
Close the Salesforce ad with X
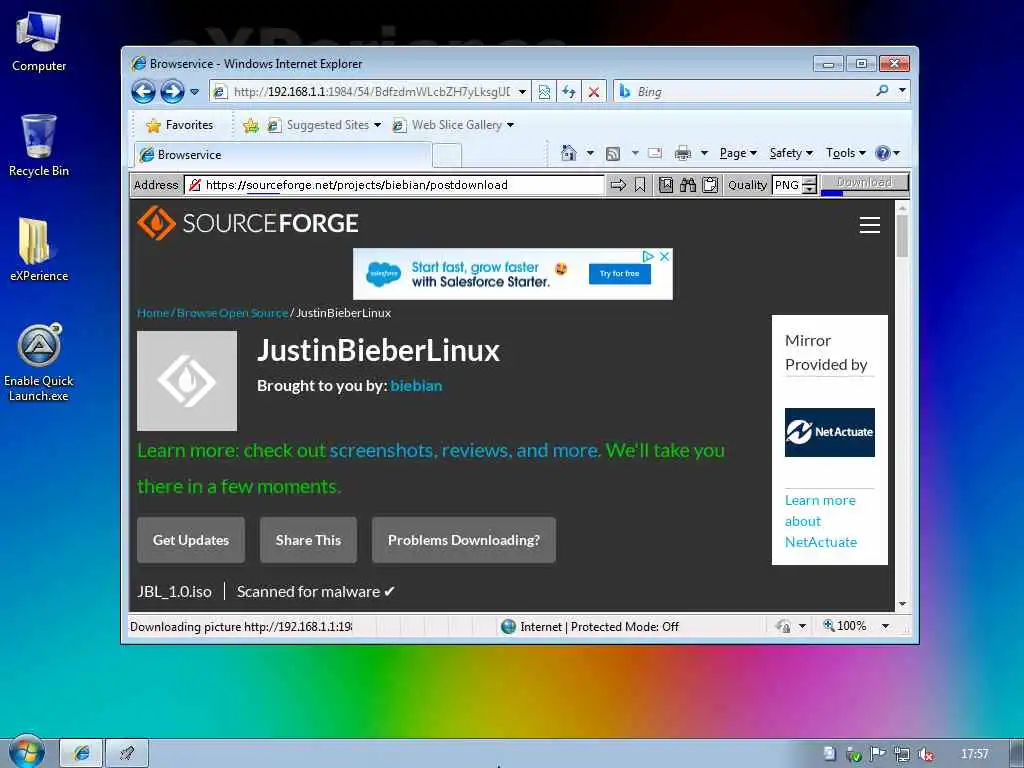pyautogui.click(x=664, y=257)
